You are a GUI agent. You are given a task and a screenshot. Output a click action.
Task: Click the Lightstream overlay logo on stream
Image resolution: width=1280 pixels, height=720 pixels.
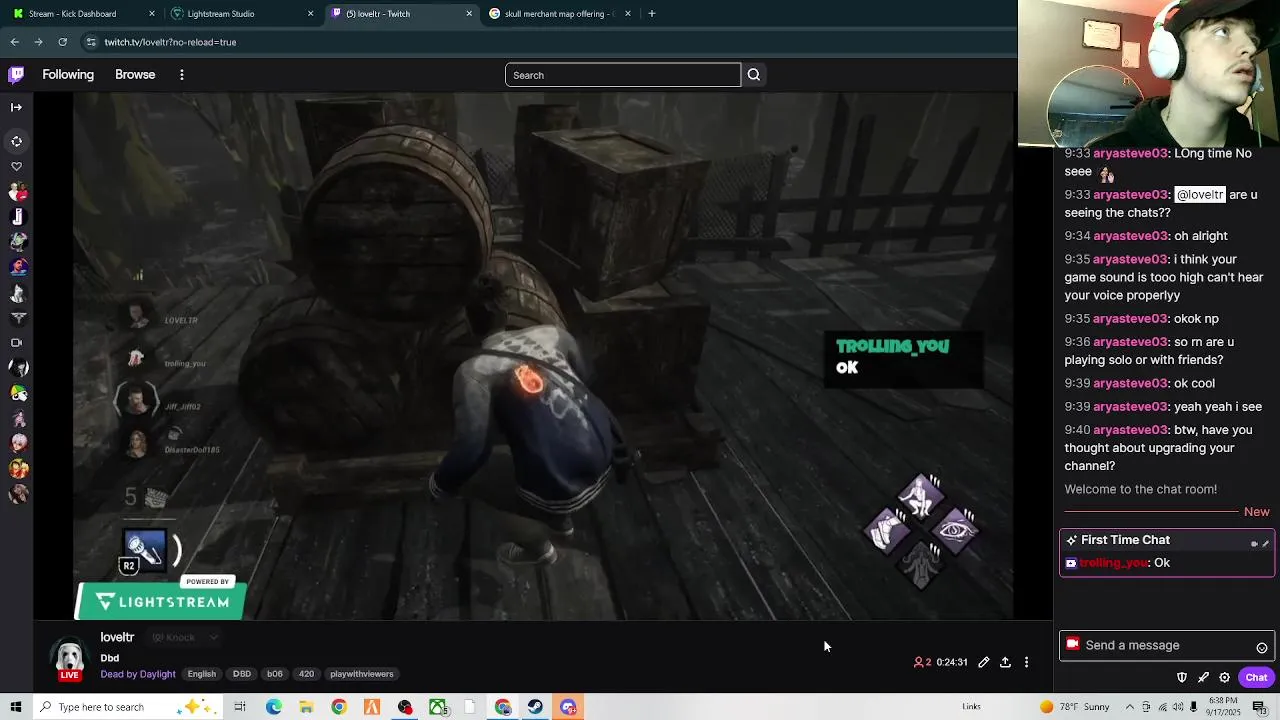pos(161,602)
